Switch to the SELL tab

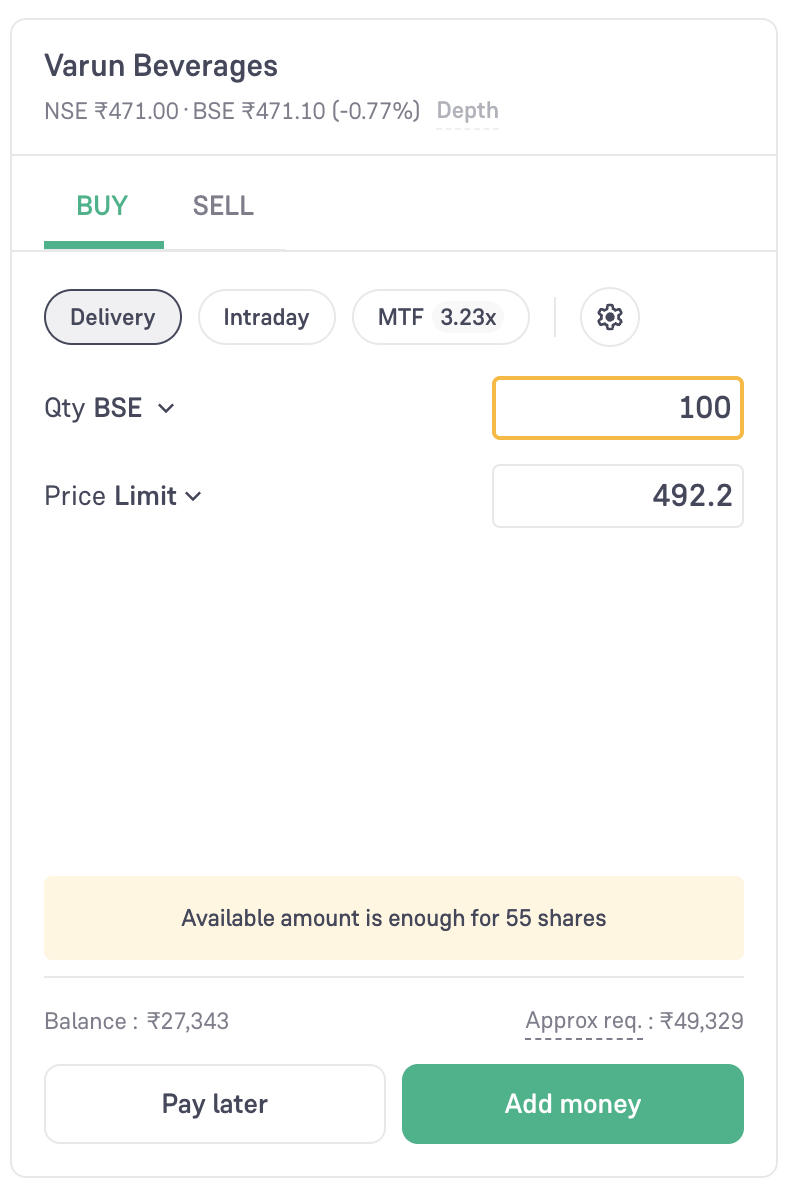[223, 207]
